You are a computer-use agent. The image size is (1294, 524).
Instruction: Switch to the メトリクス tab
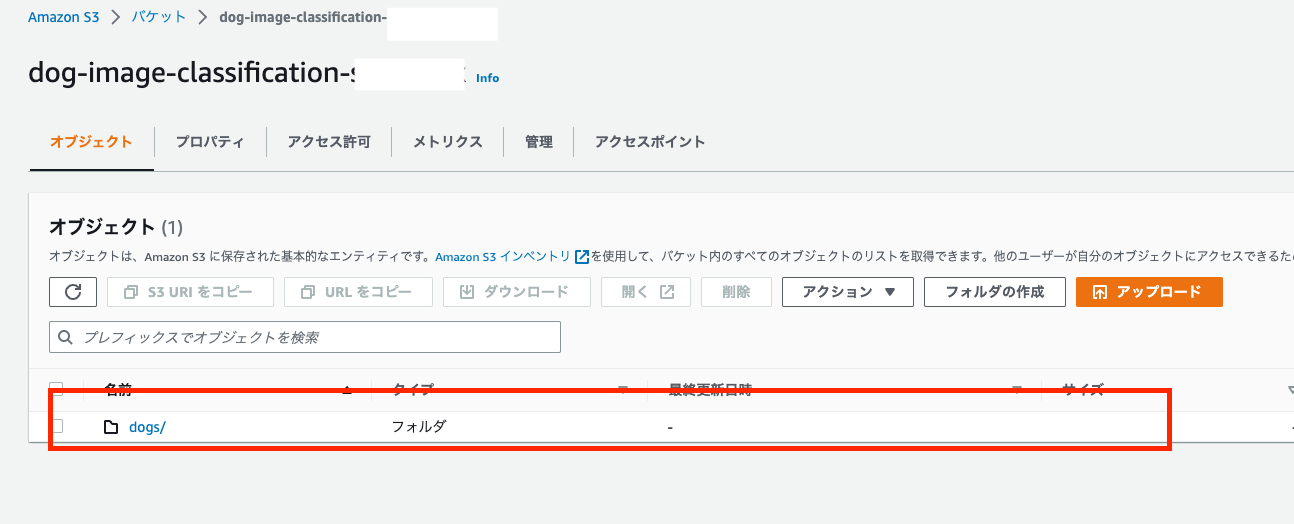coord(448,142)
